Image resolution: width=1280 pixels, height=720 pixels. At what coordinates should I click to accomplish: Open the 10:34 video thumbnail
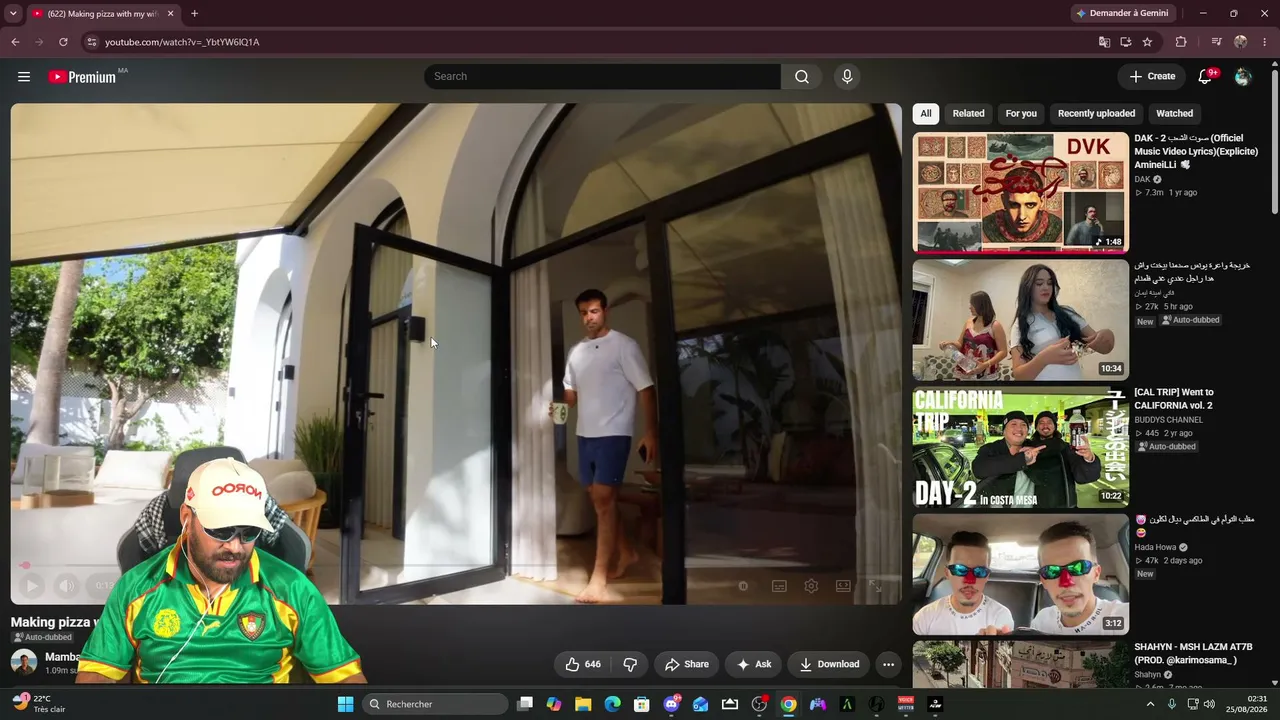point(1020,320)
